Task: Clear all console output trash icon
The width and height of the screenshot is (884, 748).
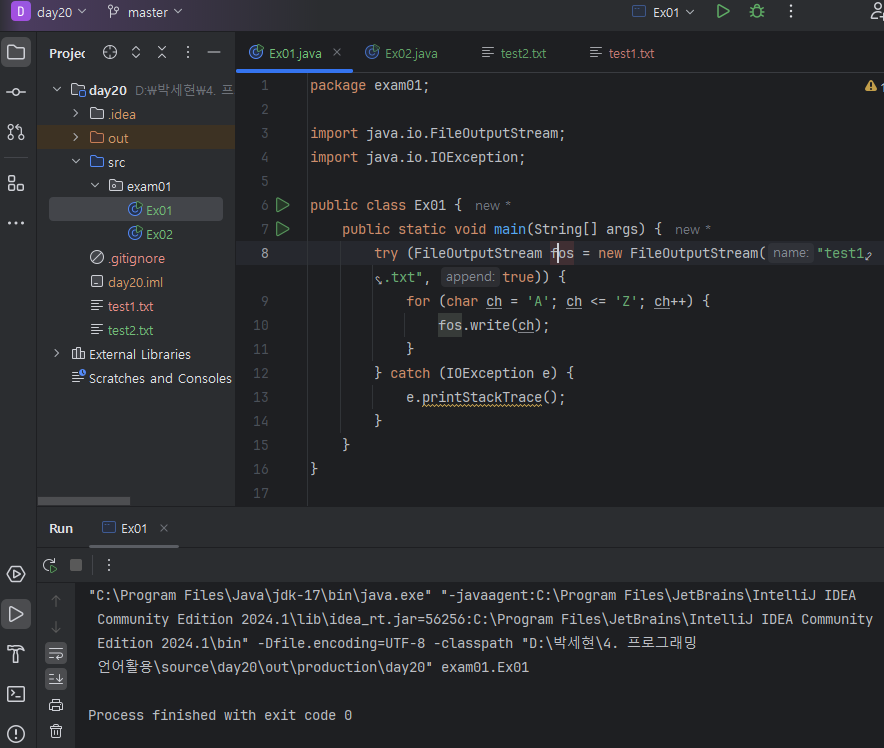Action: tap(56, 731)
